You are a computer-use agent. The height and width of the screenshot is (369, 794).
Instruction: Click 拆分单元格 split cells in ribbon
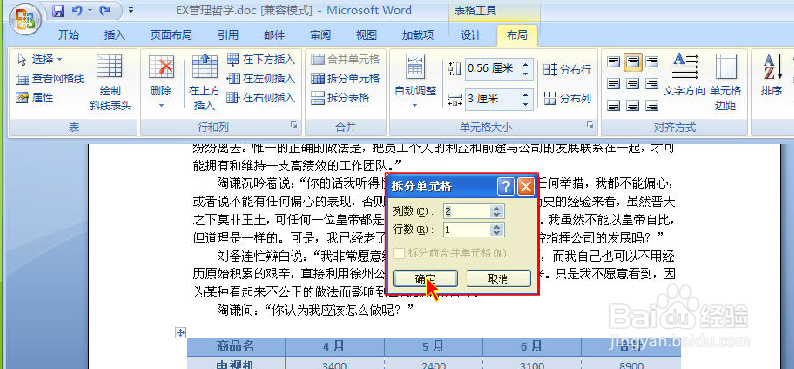coord(345,78)
